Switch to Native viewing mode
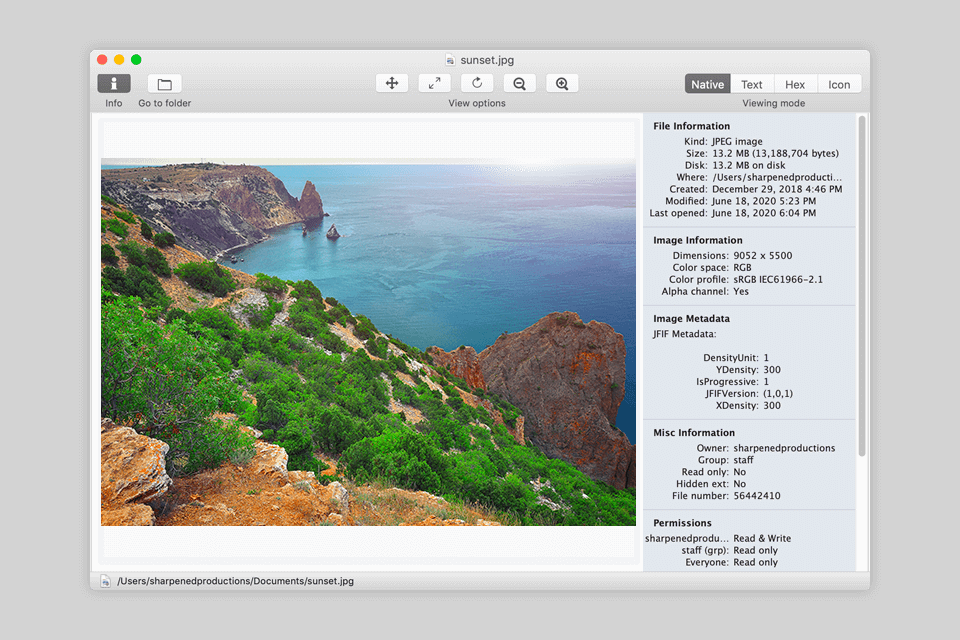960x640 pixels. coord(707,85)
